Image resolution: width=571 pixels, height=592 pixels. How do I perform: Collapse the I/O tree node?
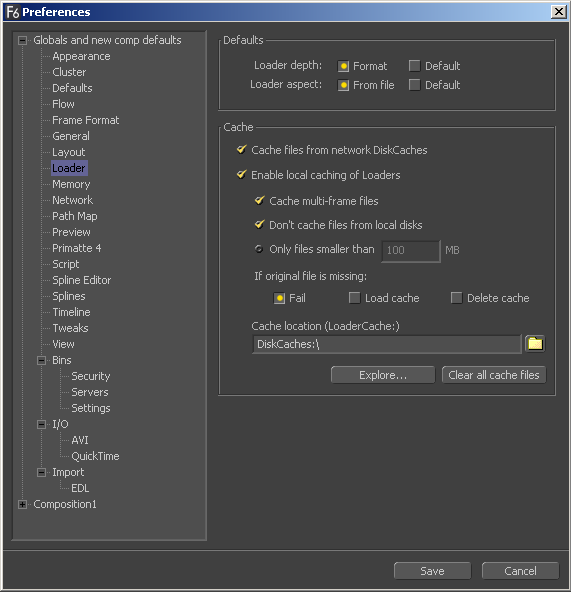coord(42,425)
